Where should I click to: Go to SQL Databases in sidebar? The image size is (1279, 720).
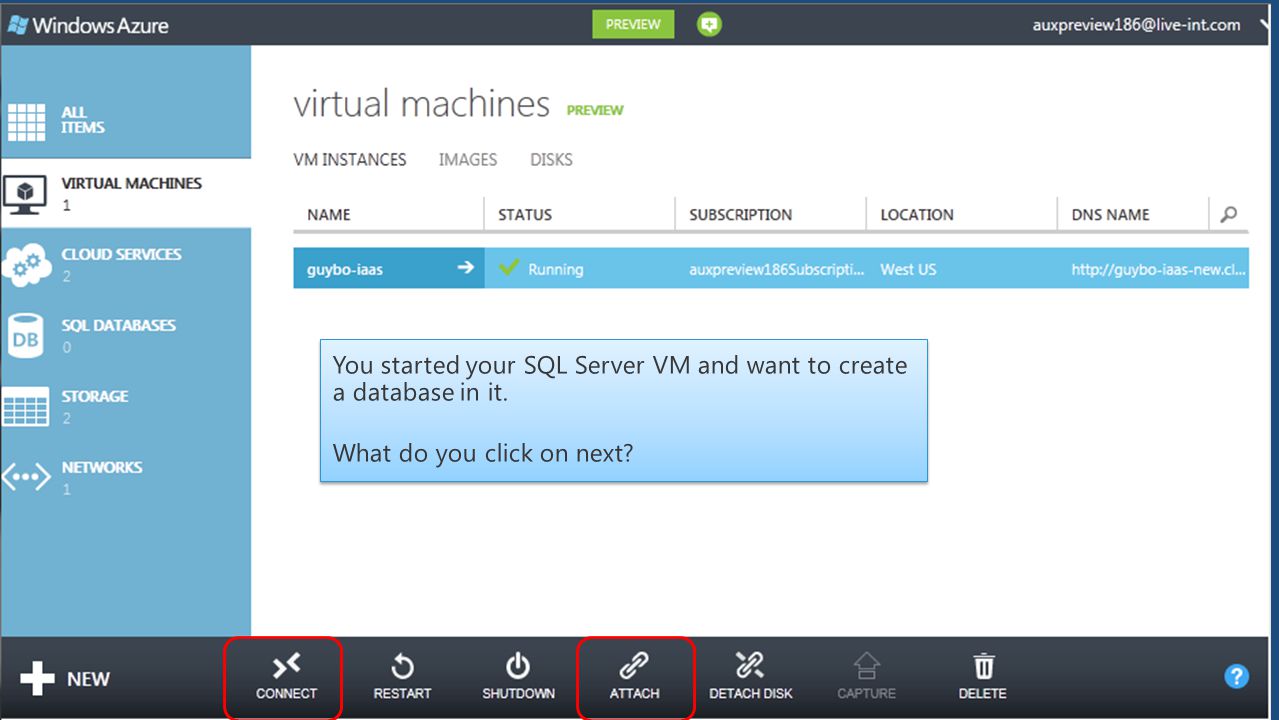[125, 335]
